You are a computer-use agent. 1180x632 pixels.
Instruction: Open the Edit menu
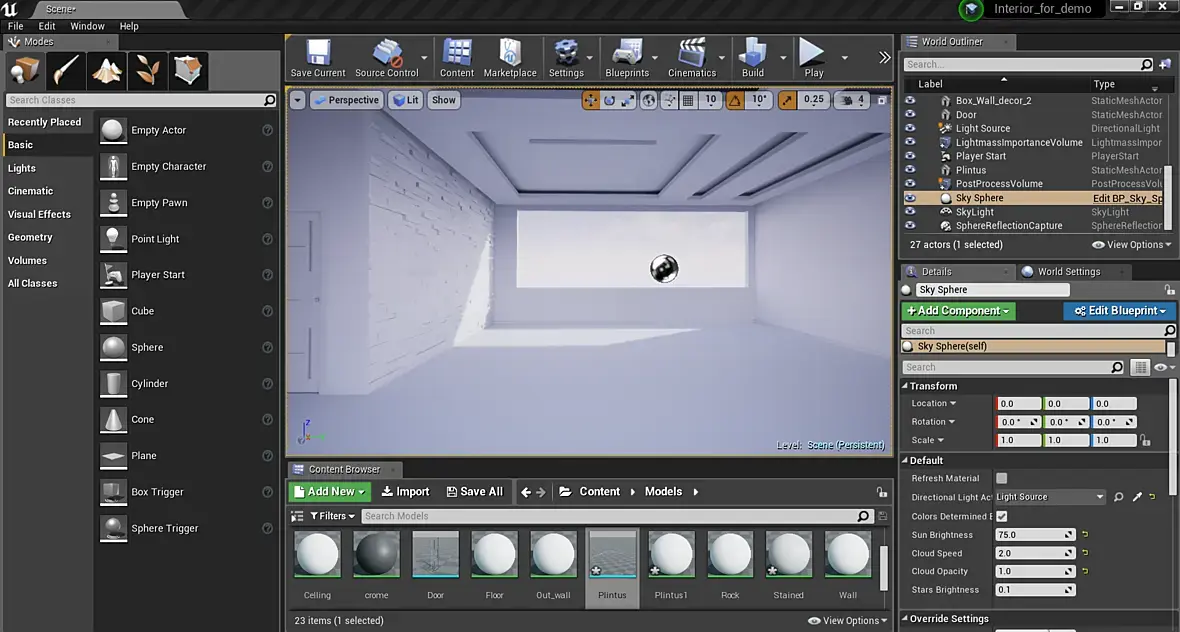click(47, 26)
